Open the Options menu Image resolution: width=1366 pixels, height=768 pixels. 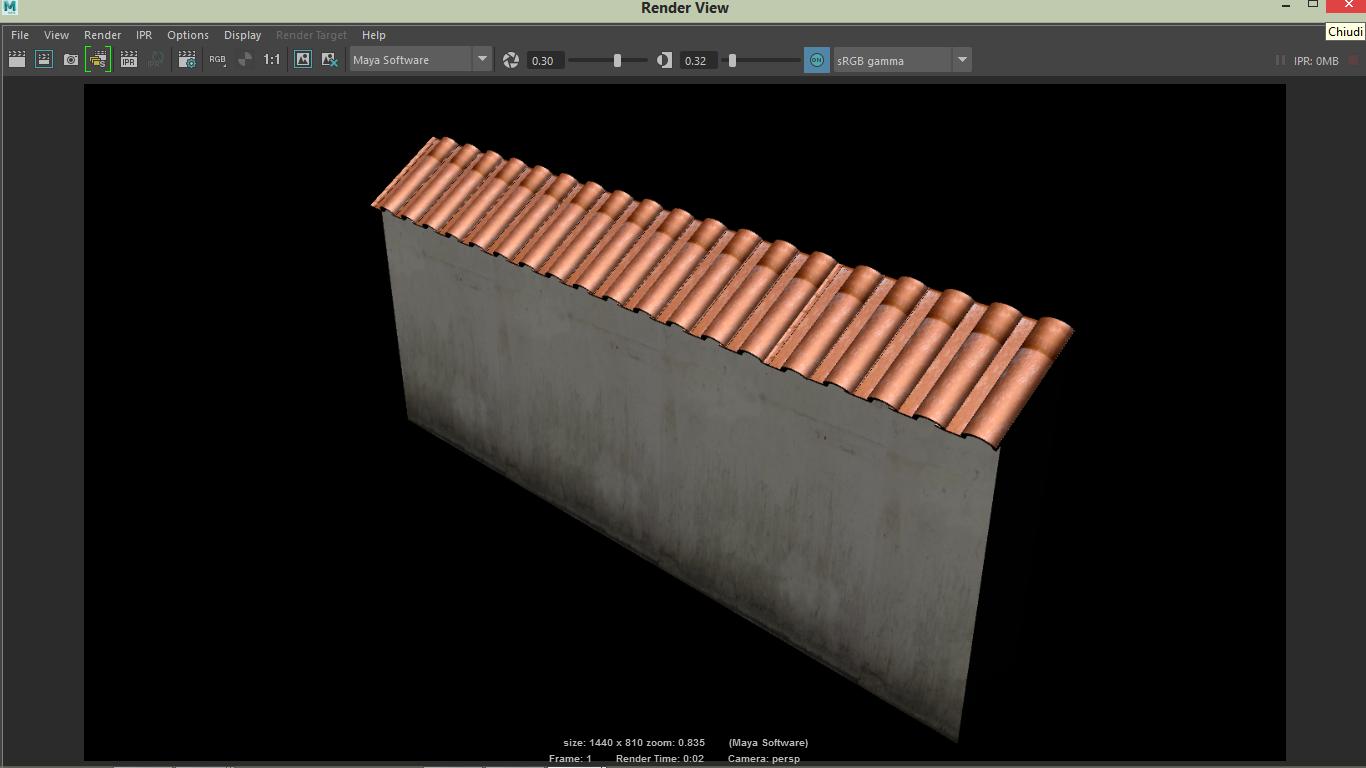coord(188,35)
